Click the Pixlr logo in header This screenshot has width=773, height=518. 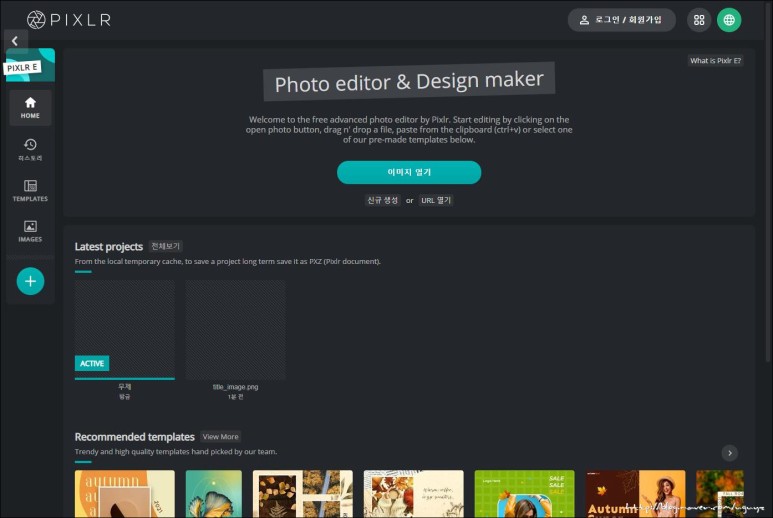[69, 20]
